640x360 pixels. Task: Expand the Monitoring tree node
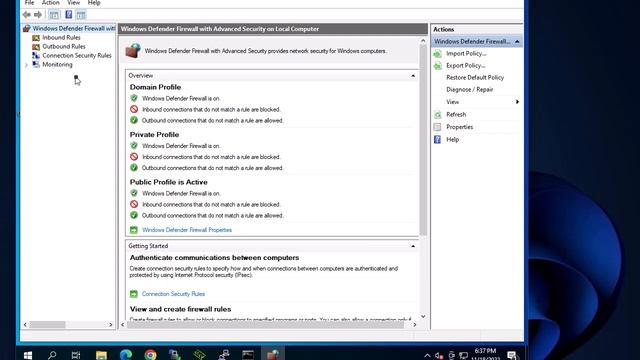coord(27,65)
